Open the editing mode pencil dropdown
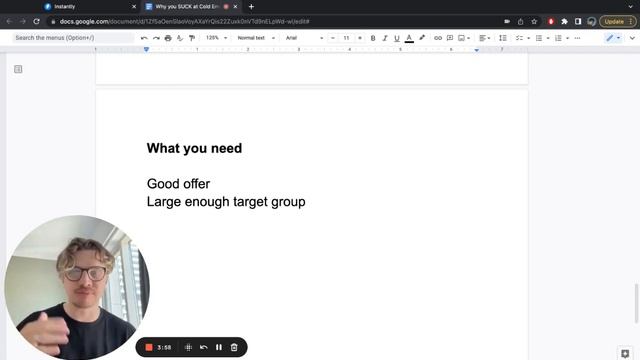The image size is (640, 360). click(x=613, y=38)
